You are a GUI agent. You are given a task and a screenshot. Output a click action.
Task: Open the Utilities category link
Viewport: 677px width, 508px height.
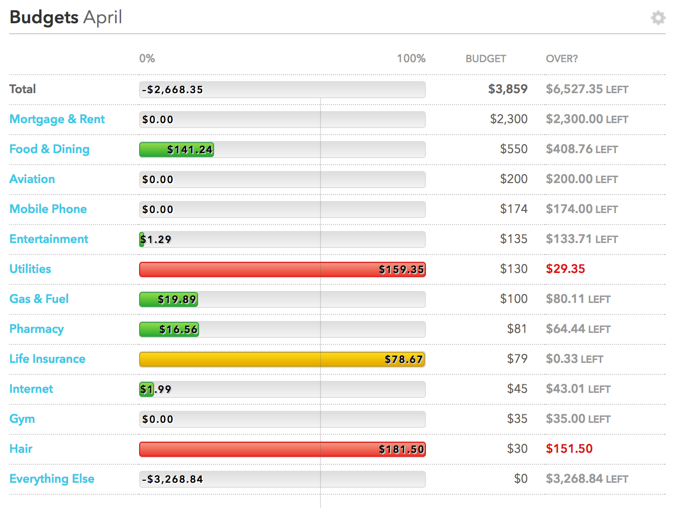(30, 269)
